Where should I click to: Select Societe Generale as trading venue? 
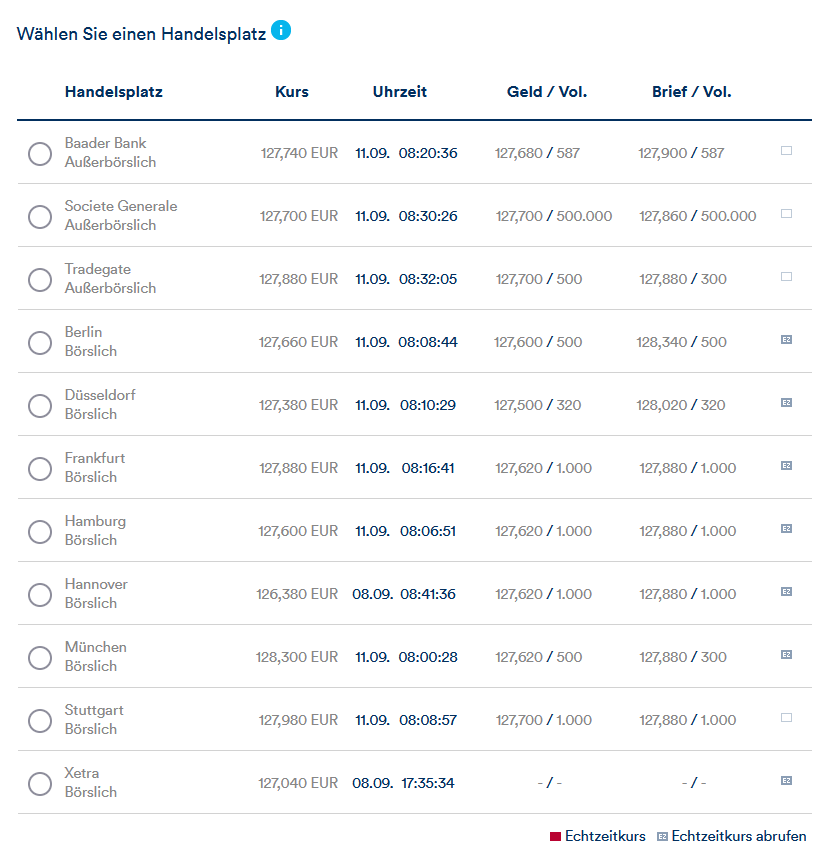tap(40, 217)
